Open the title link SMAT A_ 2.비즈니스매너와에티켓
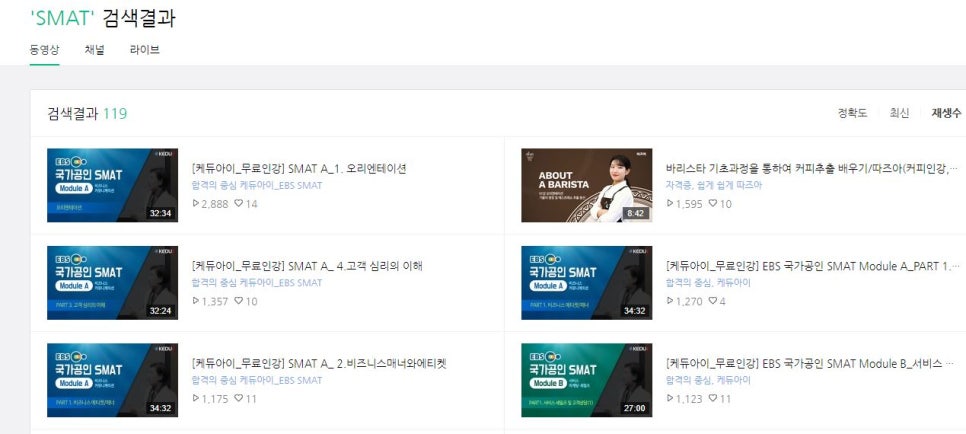Image resolution: width=966 pixels, height=434 pixels. [x=319, y=364]
